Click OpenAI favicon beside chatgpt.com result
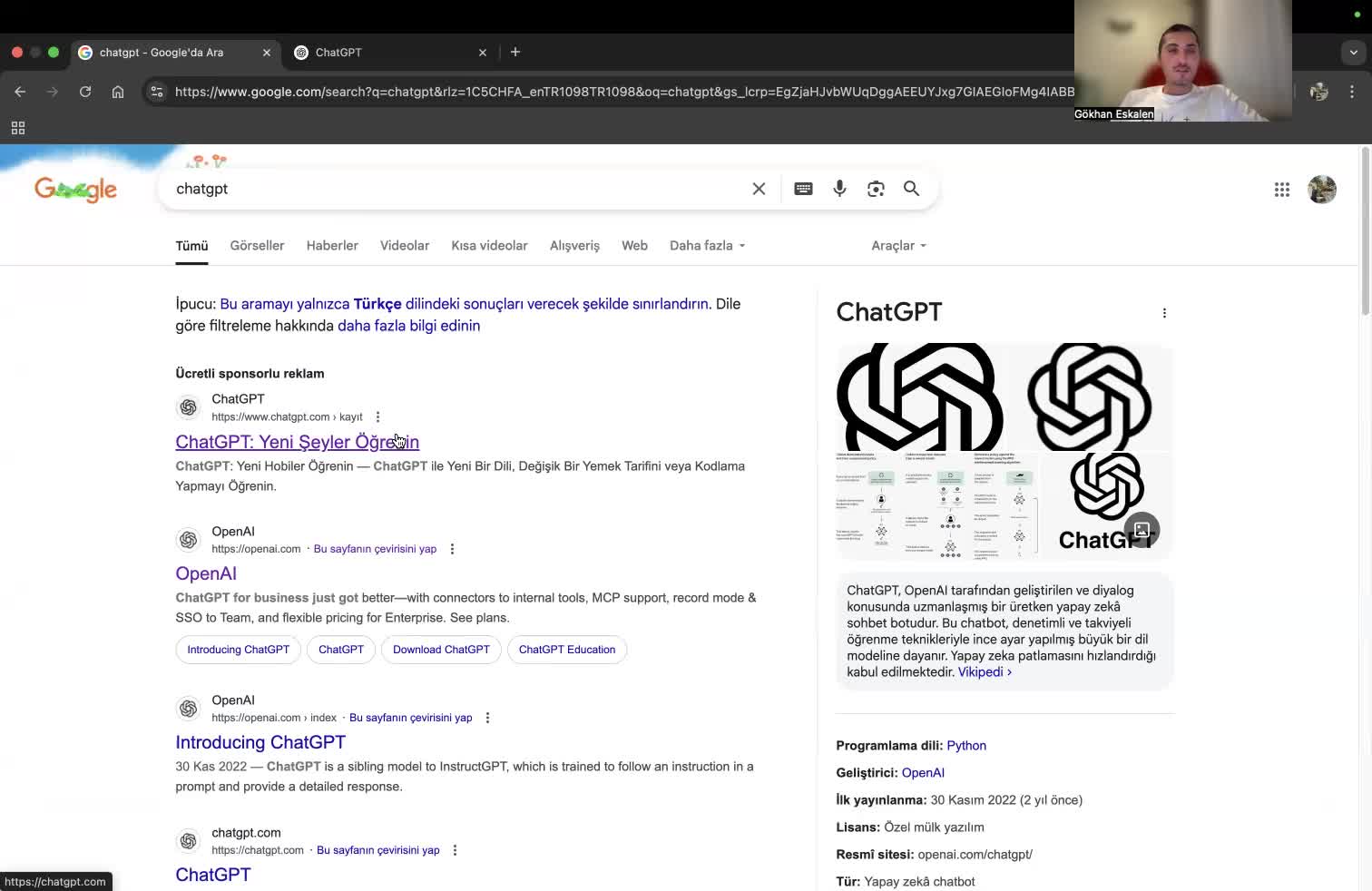The width and height of the screenshot is (1372, 891). [189, 841]
